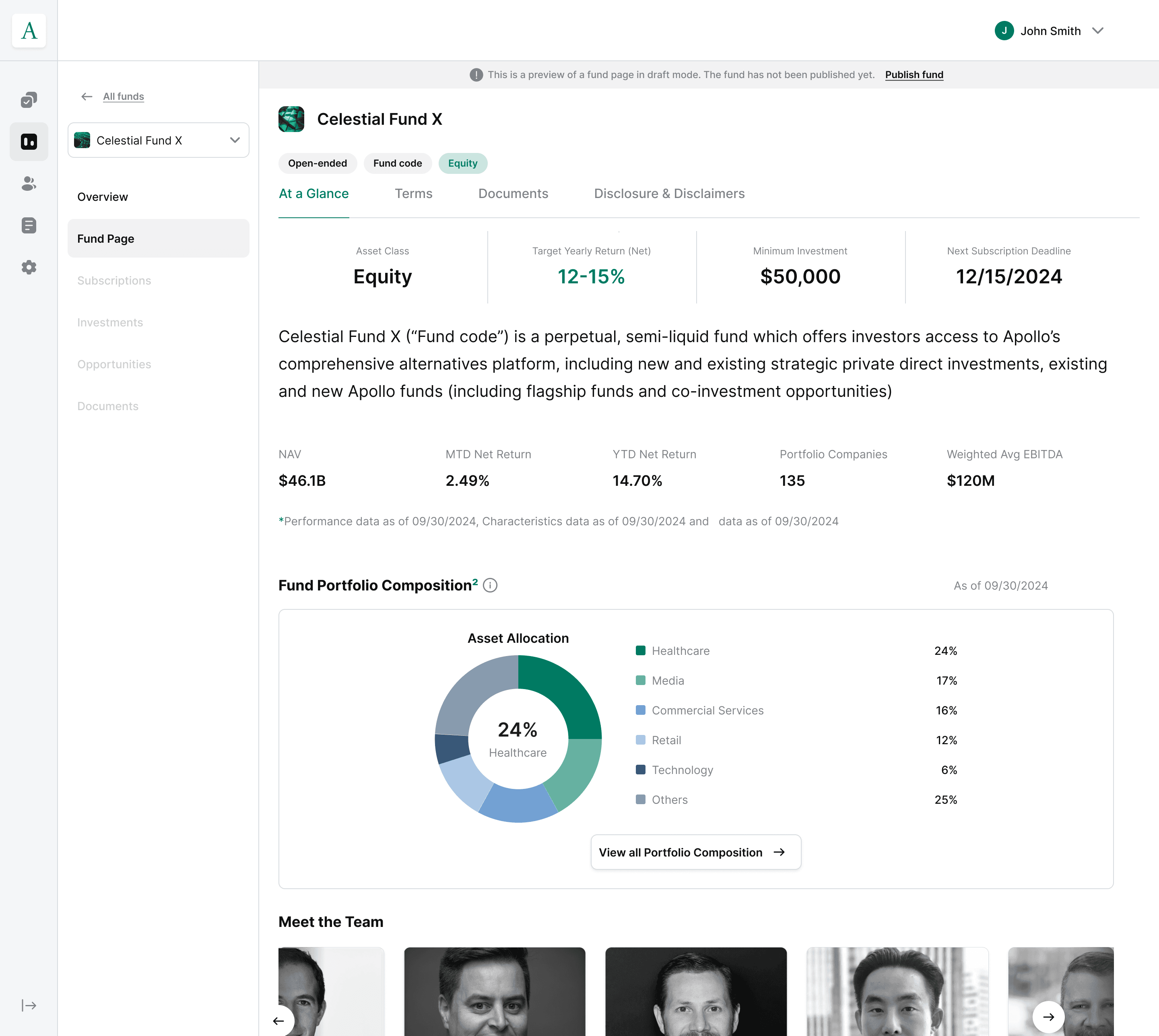Expand the sidebar with arrow icon
Screen dimensions: 1159x1036
29,1005
